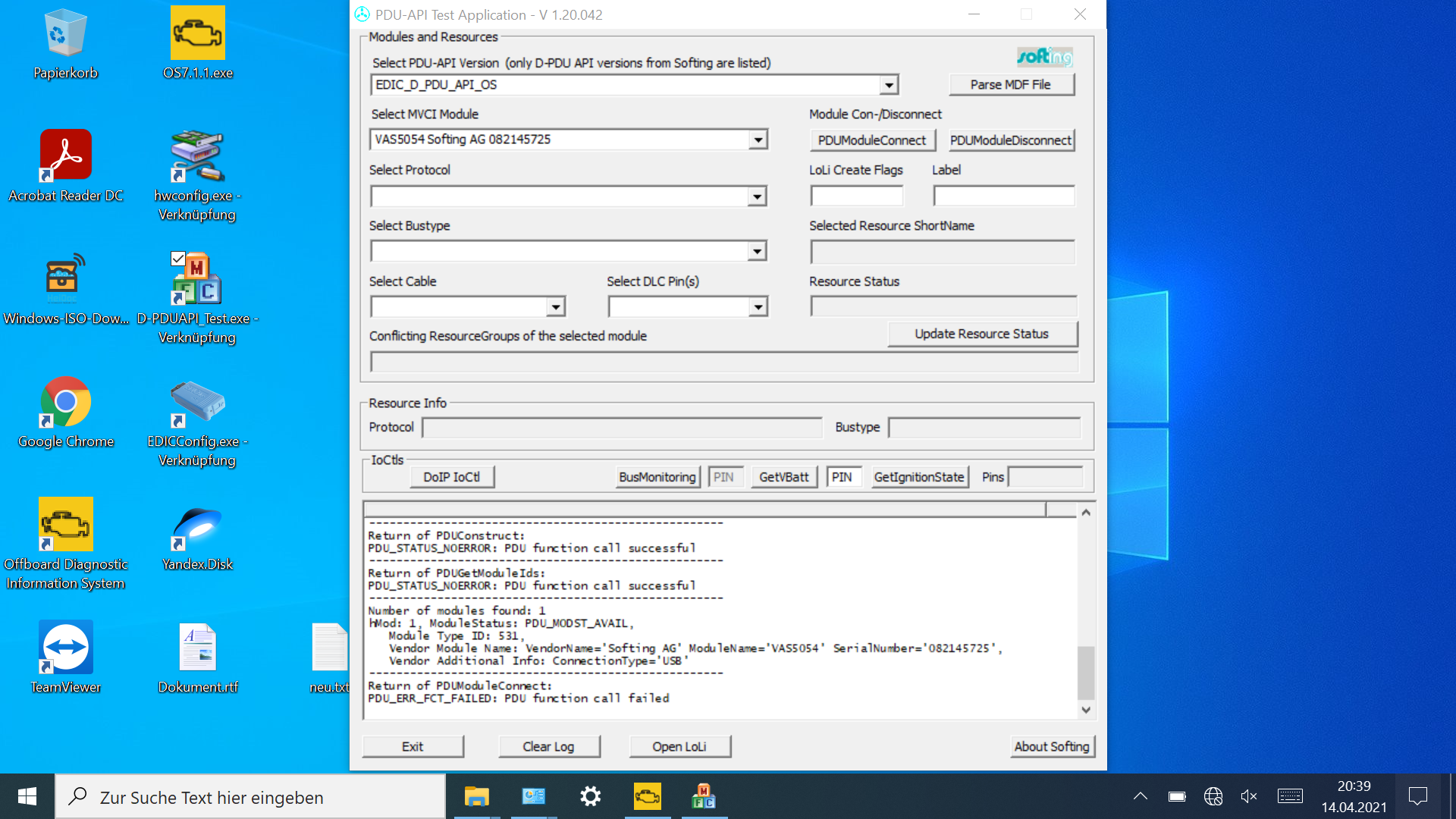The image size is (1456, 819).
Task: Click the Pins field in IoCtls
Action: click(1045, 477)
